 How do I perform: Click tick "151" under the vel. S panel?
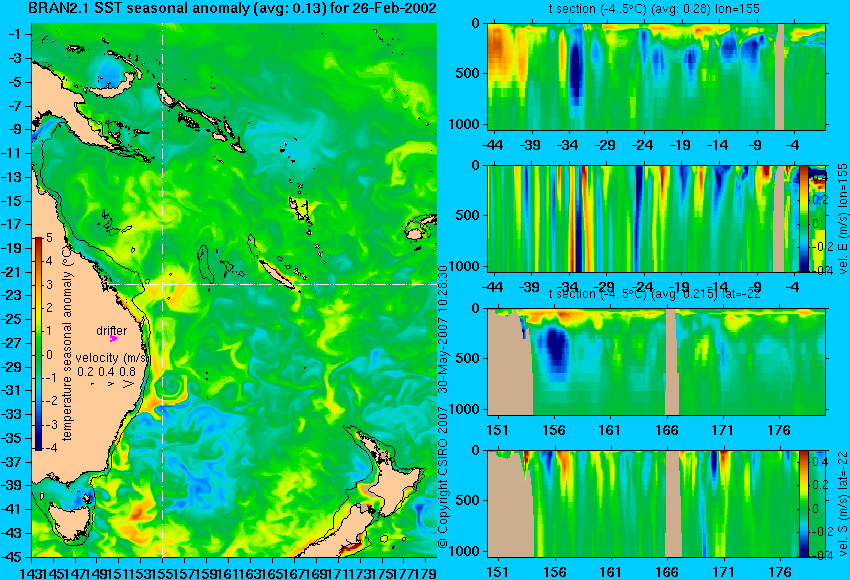(x=498, y=572)
